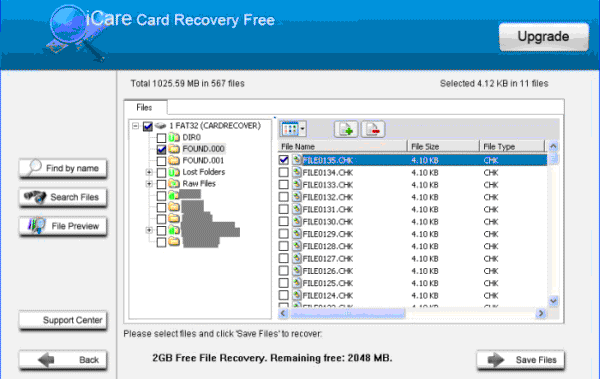Select the DIR0 tree label
This screenshot has width=600, height=379.
click(x=191, y=137)
